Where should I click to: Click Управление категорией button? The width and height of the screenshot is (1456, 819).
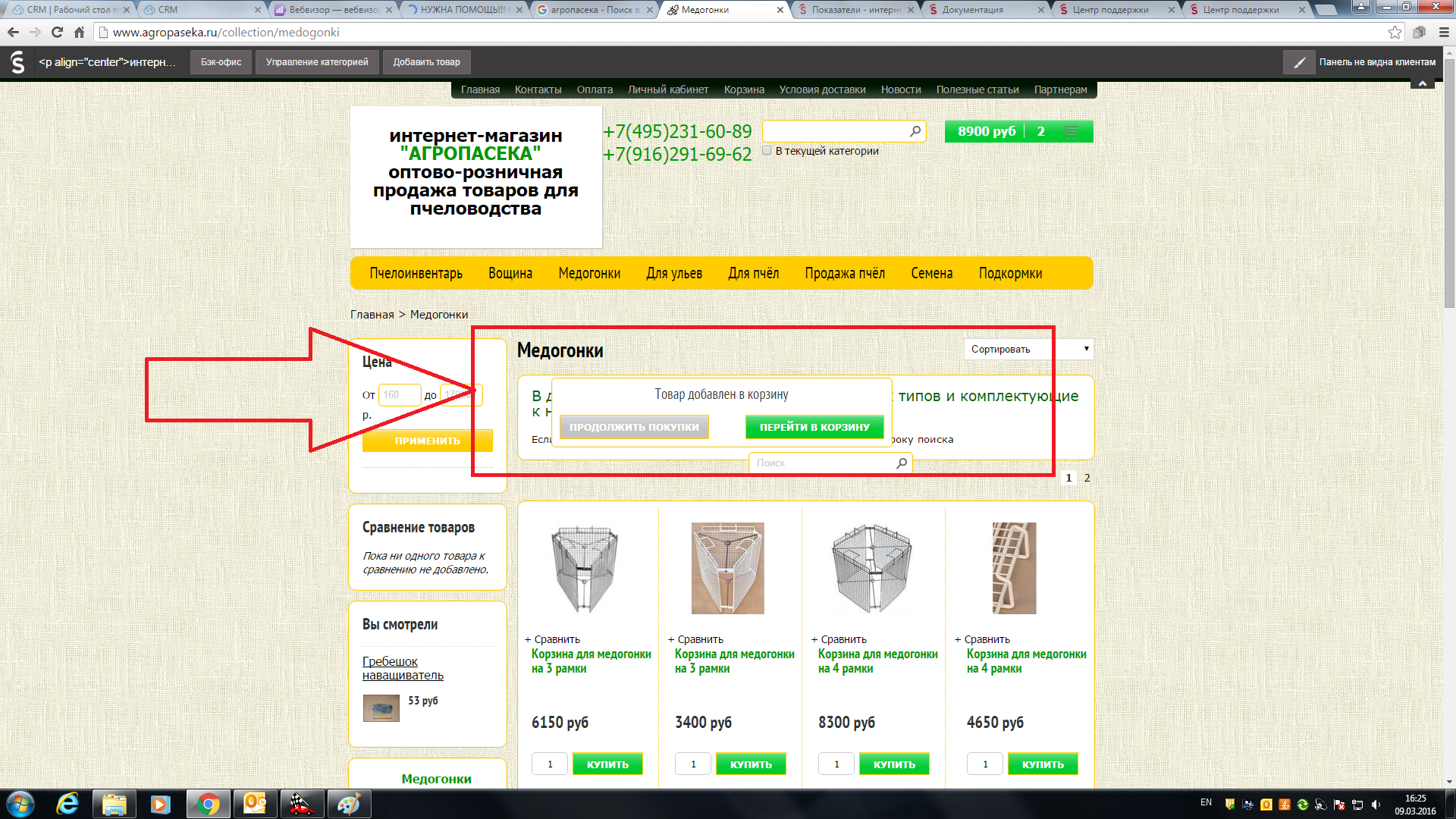(x=317, y=62)
